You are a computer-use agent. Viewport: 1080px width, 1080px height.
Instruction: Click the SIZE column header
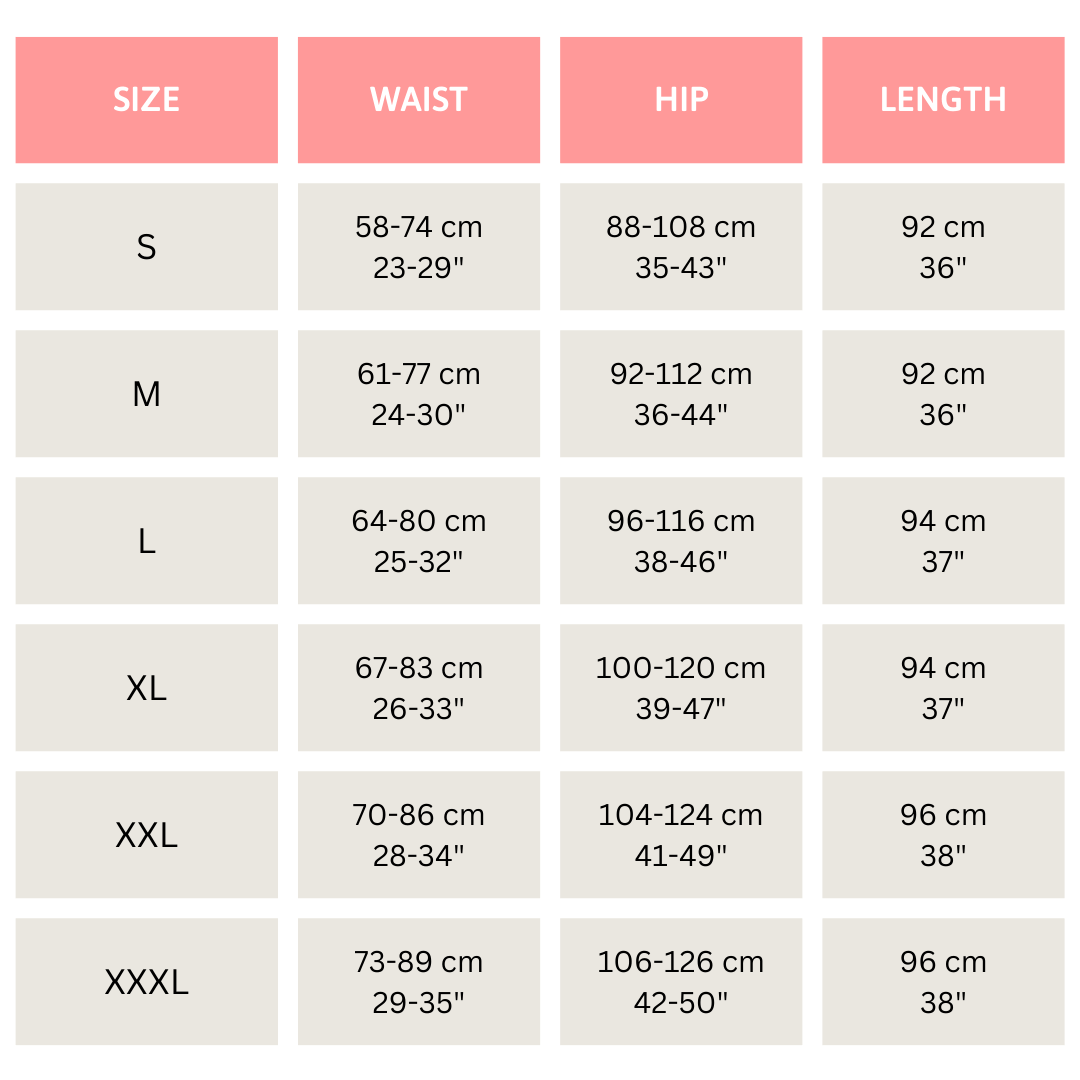(x=146, y=100)
